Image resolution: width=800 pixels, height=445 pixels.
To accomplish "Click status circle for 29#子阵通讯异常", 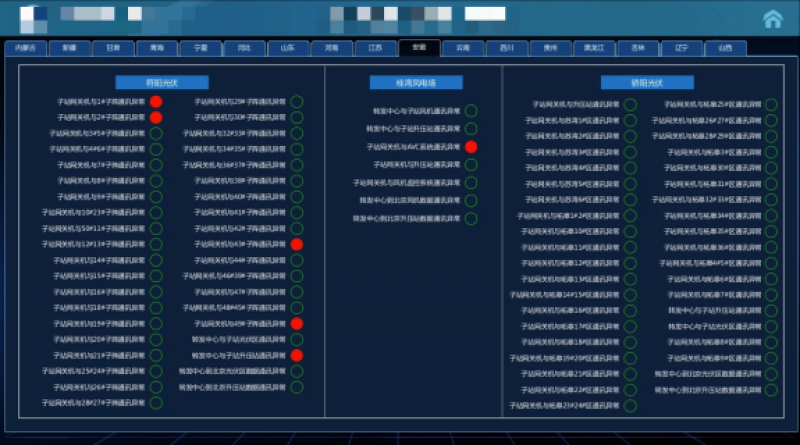I will 296,102.
